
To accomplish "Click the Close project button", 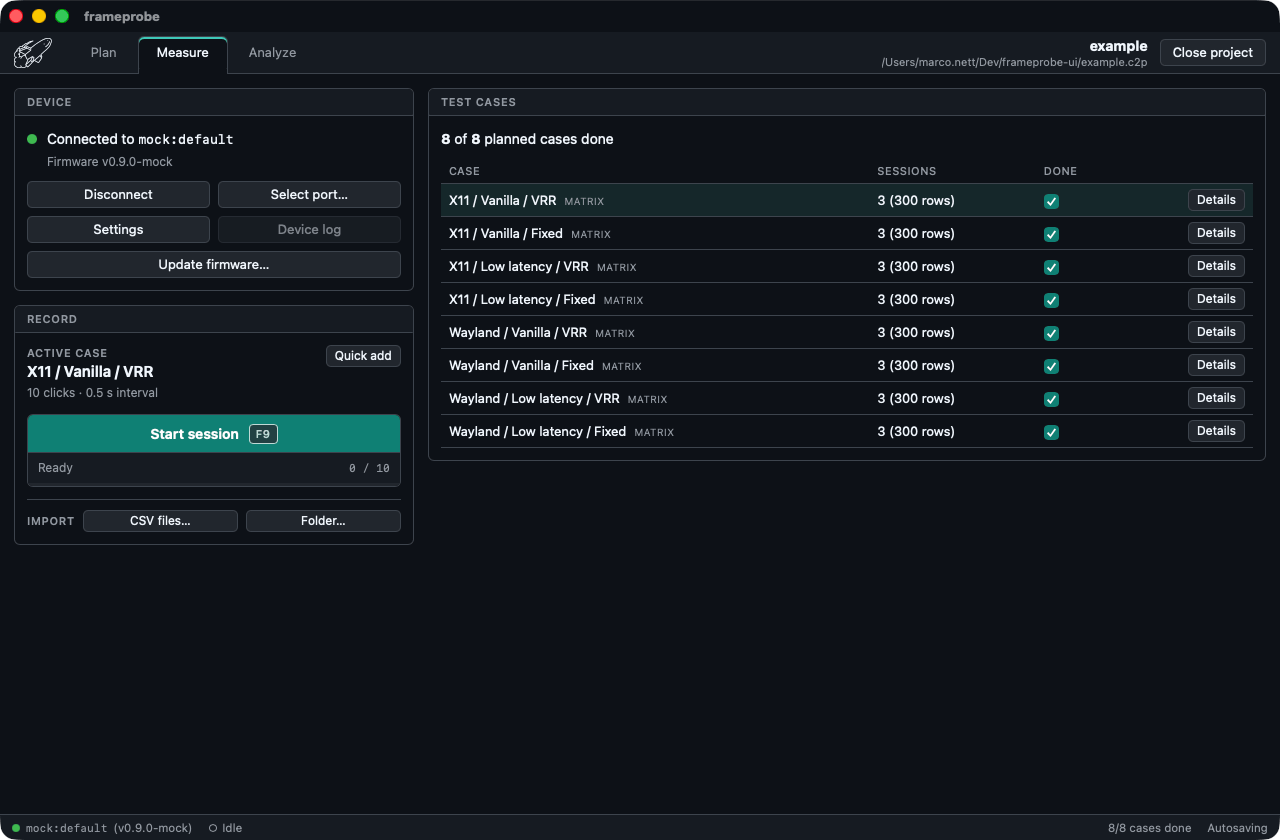I will coord(1213,53).
